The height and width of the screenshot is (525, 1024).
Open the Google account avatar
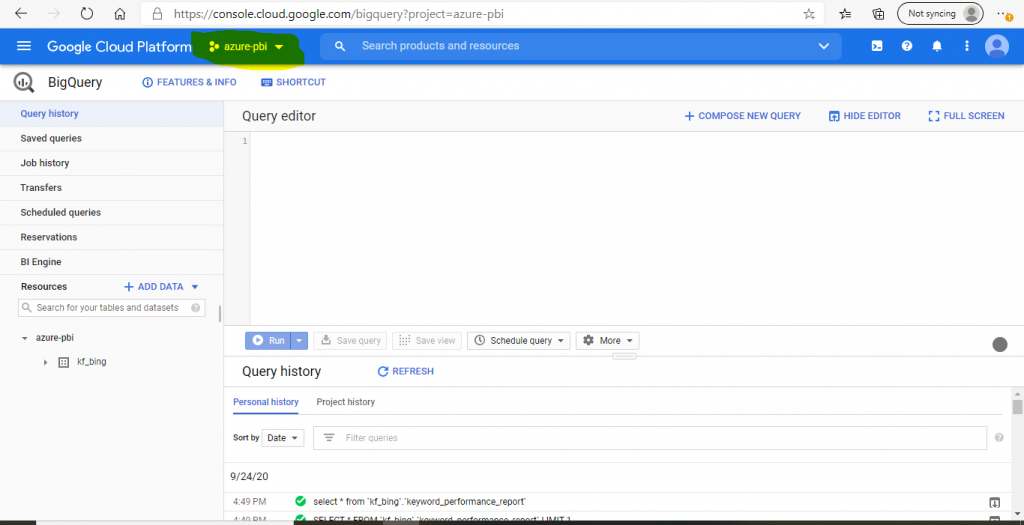point(997,46)
